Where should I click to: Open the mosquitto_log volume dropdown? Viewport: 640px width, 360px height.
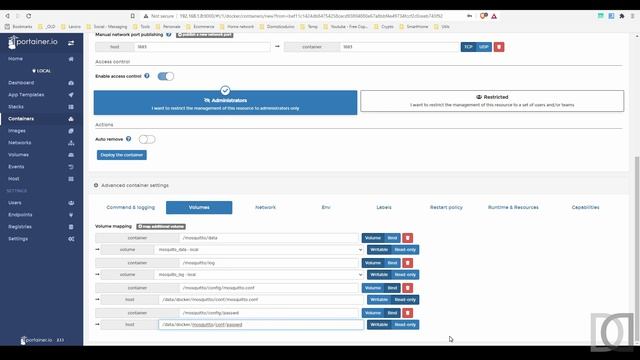point(259,275)
